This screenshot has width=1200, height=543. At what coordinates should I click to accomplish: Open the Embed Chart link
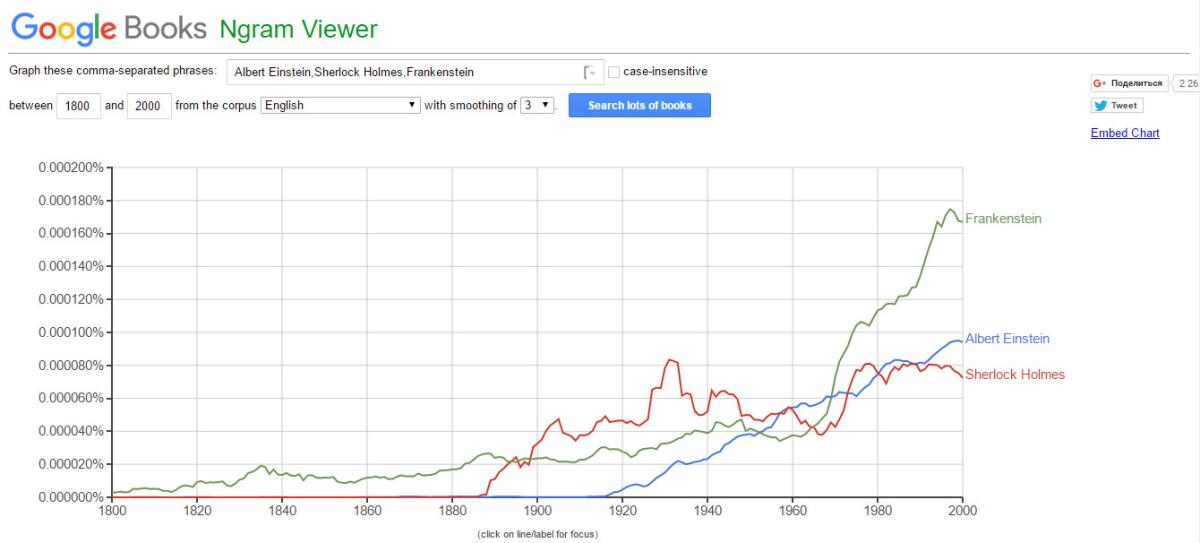[1125, 133]
